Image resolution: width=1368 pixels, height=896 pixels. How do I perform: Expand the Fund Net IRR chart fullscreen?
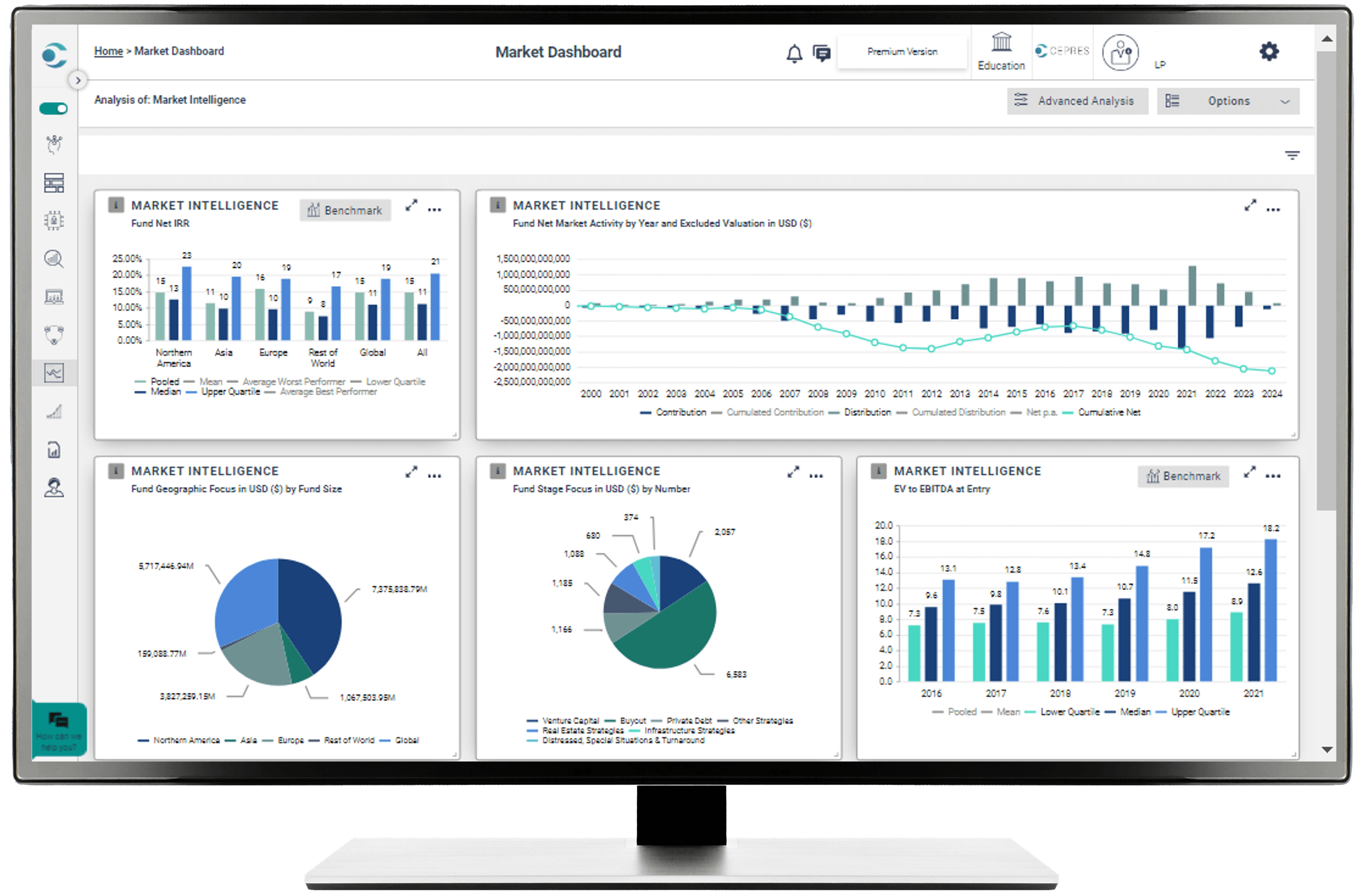coord(411,206)
